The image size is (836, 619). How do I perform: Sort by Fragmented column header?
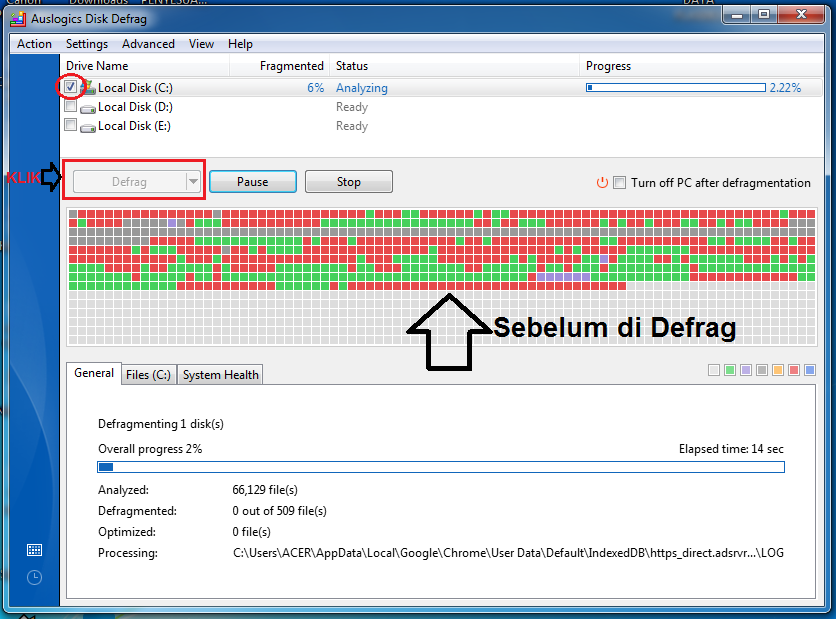279,66
